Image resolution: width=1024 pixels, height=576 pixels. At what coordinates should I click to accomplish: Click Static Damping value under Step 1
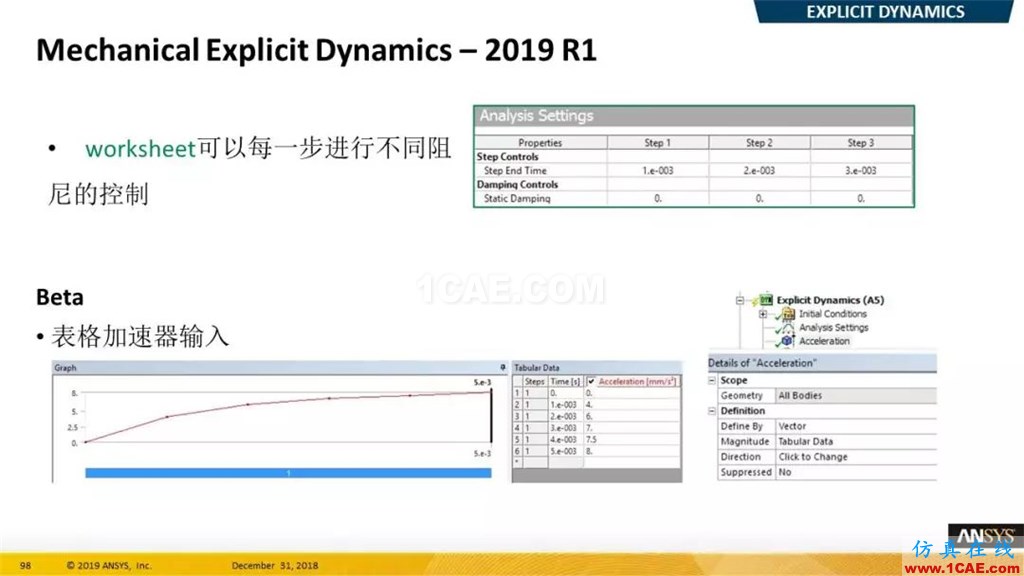658,199
